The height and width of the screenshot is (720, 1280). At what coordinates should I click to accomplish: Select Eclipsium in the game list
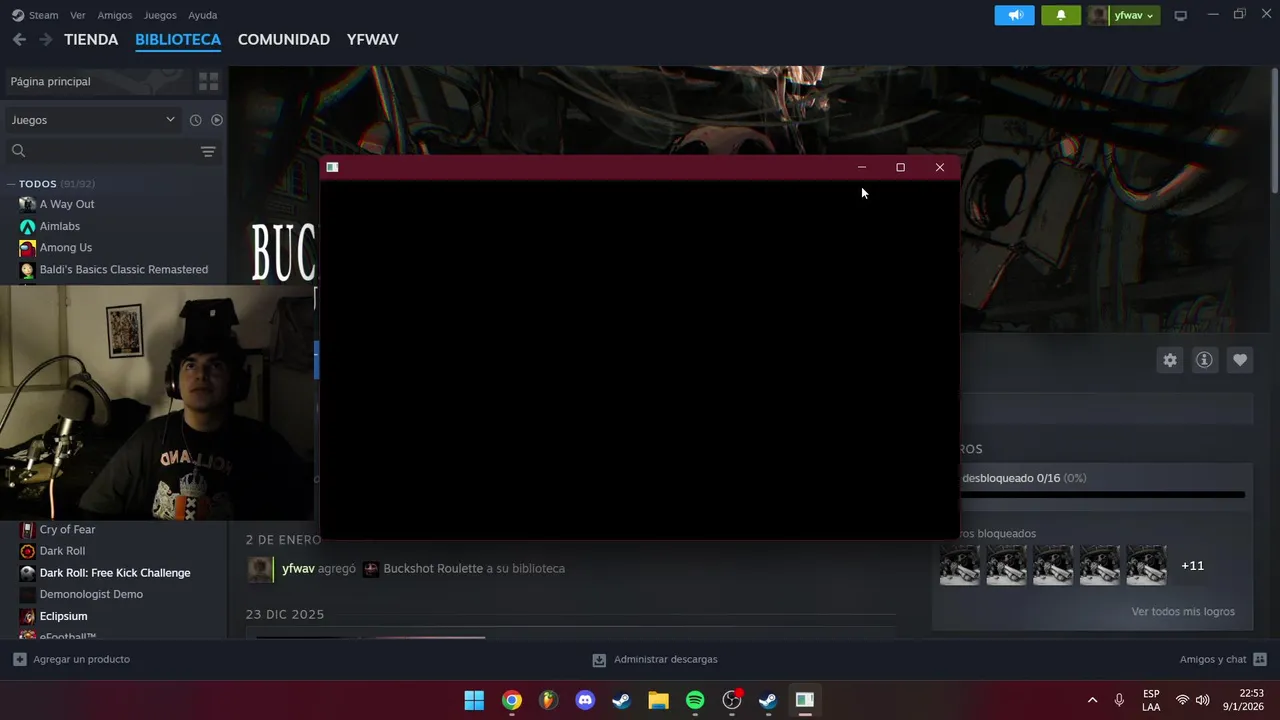63,616
